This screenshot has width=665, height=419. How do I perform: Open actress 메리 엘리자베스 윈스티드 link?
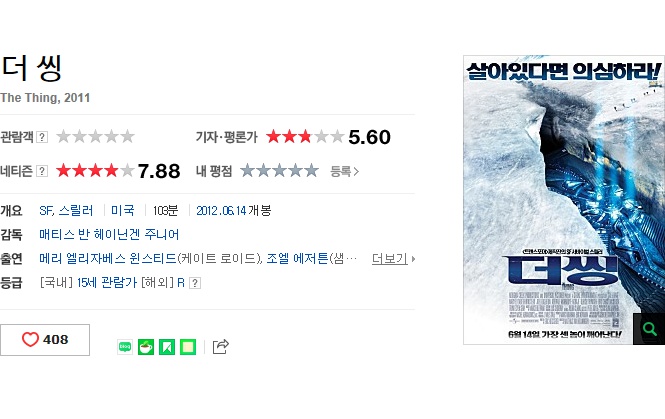(x=108, y=258)
